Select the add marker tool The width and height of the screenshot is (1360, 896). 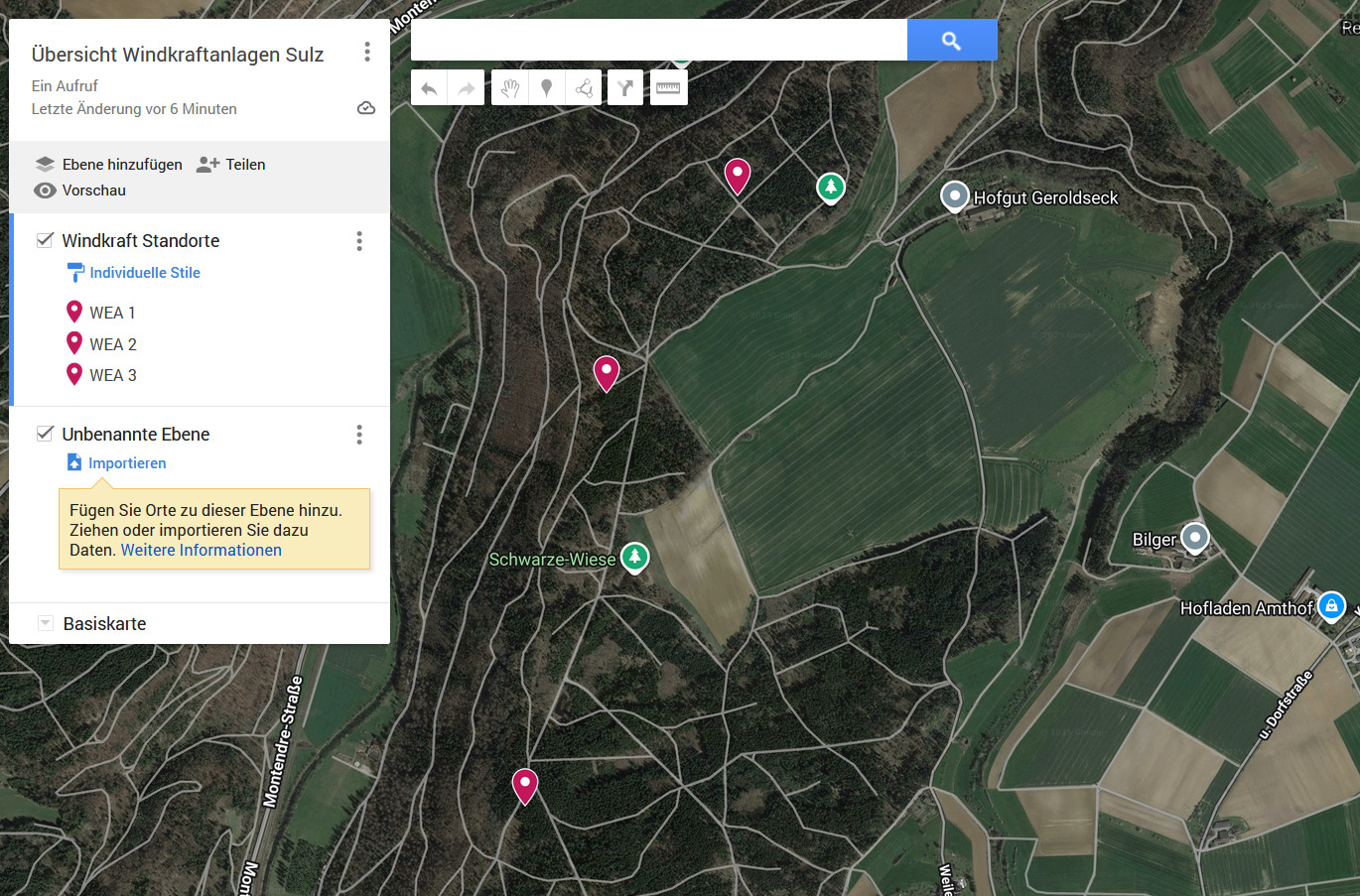coord(546,88)
